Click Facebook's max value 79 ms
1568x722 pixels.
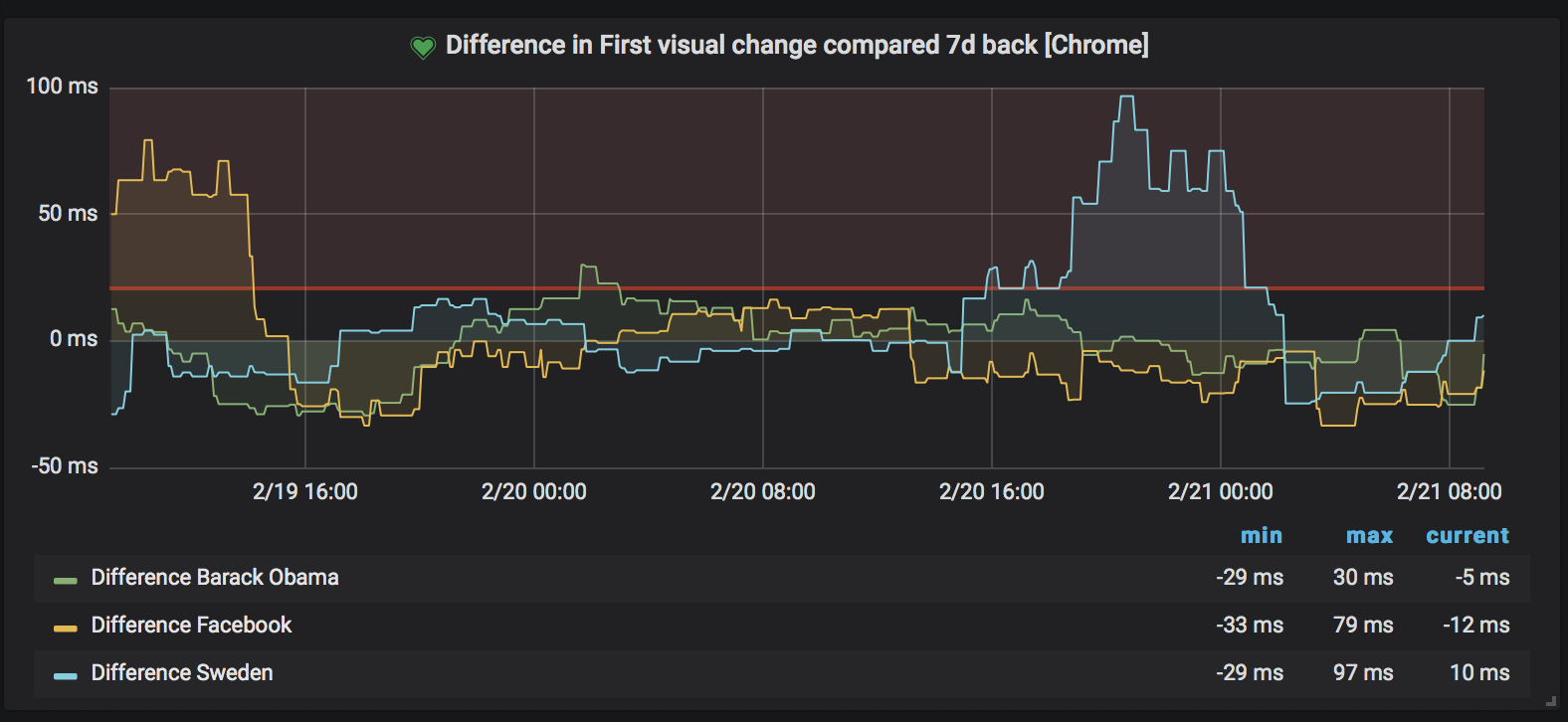[x=1363, y=626]
